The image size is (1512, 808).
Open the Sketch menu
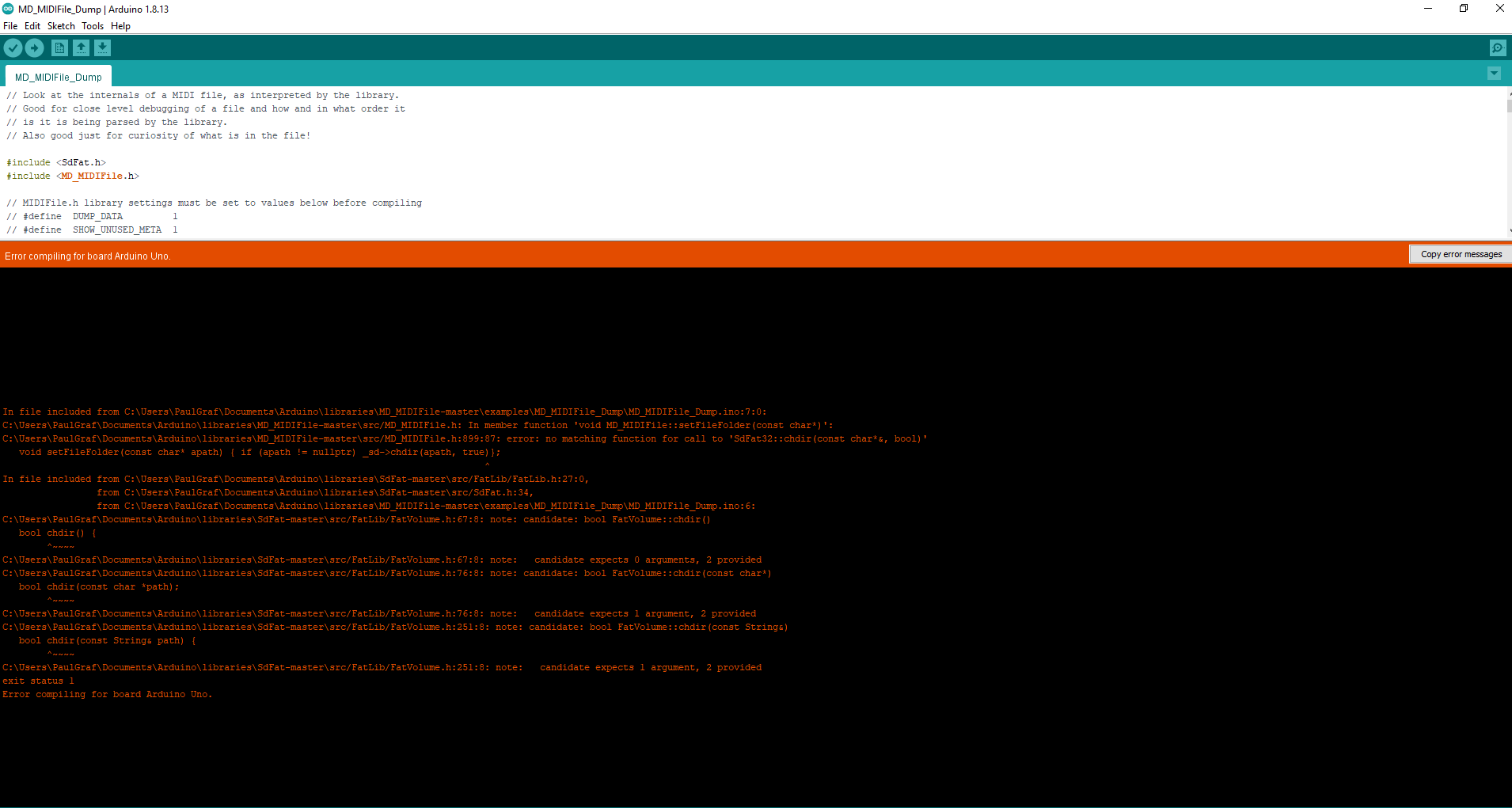pos(60,25)
